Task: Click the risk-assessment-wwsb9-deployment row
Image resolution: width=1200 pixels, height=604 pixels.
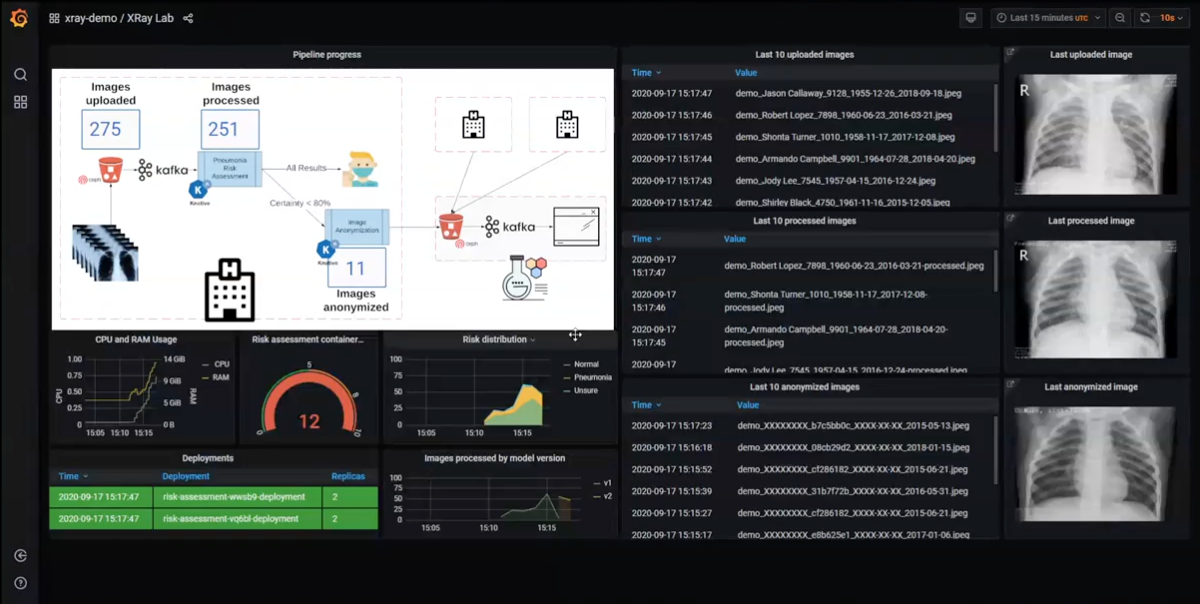Action: [214, 497]
